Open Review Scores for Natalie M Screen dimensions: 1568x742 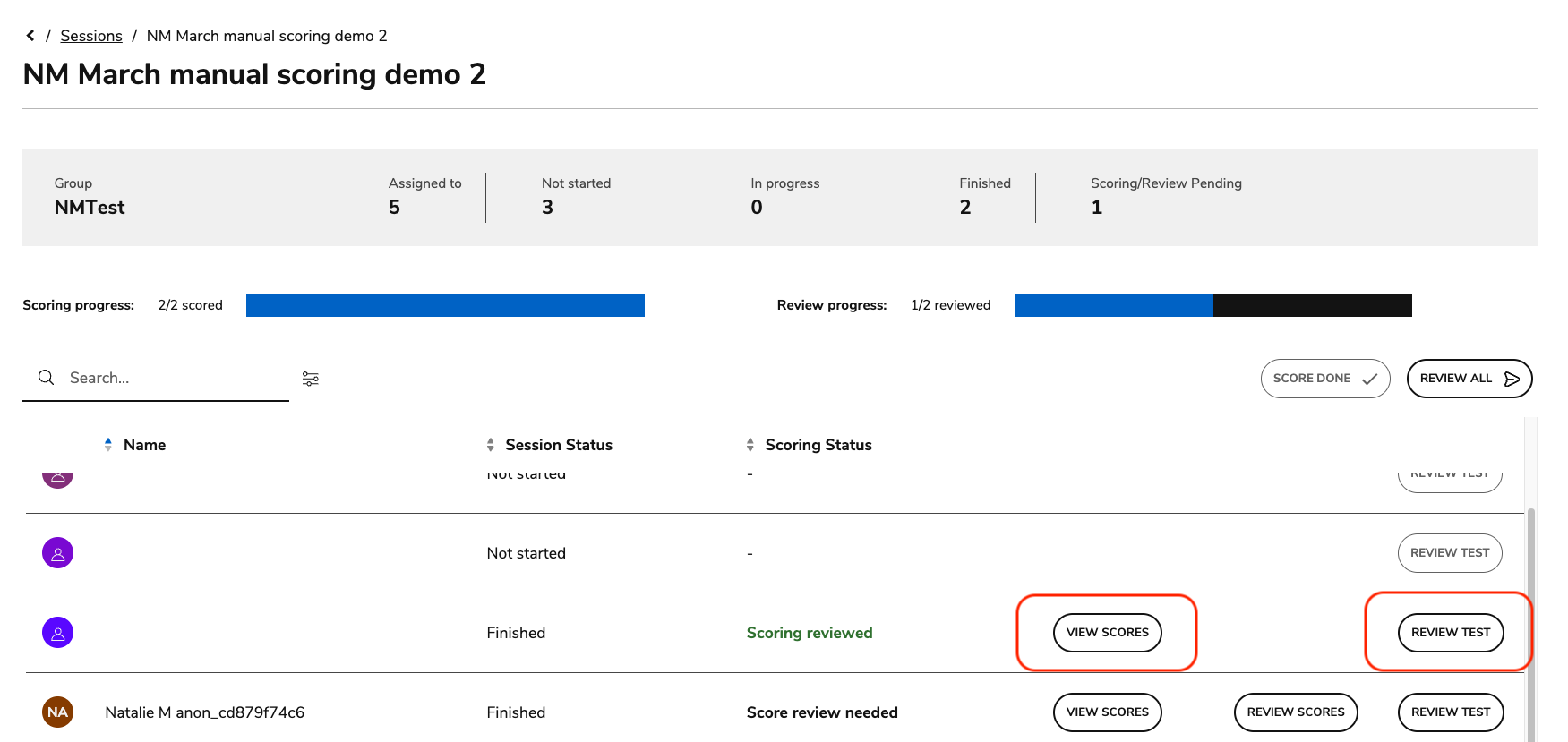pyautogui.click(x=1295, y=712)
